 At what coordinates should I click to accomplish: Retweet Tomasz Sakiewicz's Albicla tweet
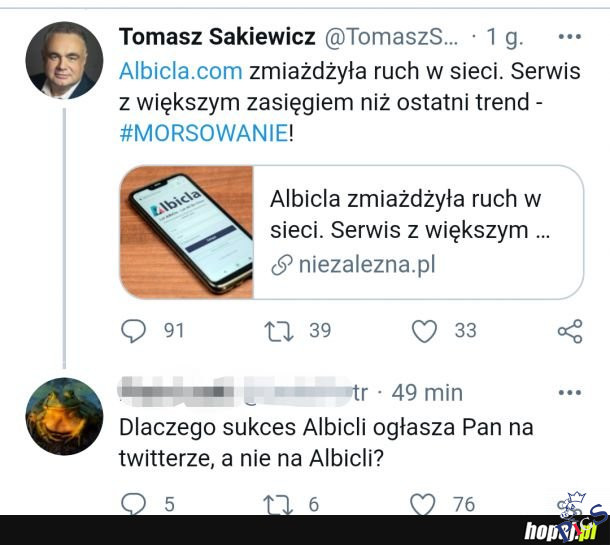point(279,331)
